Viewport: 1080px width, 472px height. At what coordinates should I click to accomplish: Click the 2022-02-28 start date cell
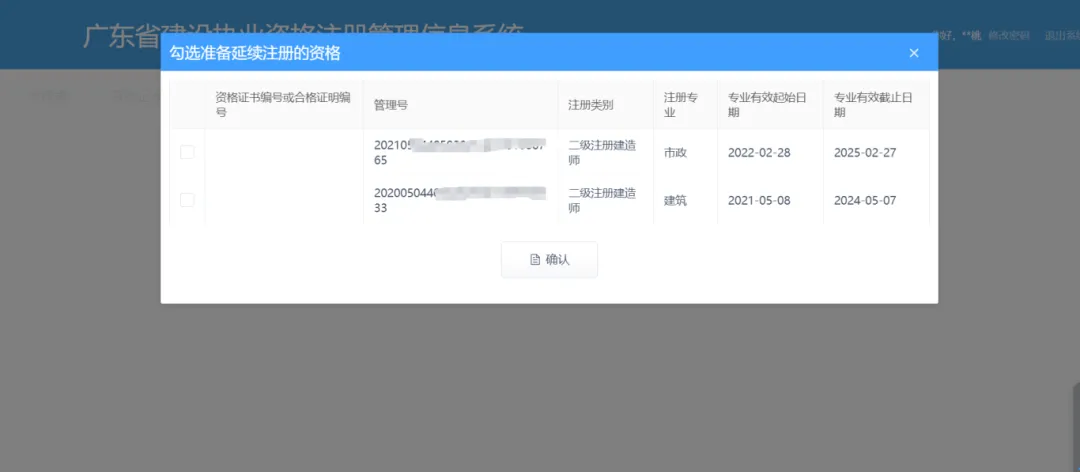759,153
